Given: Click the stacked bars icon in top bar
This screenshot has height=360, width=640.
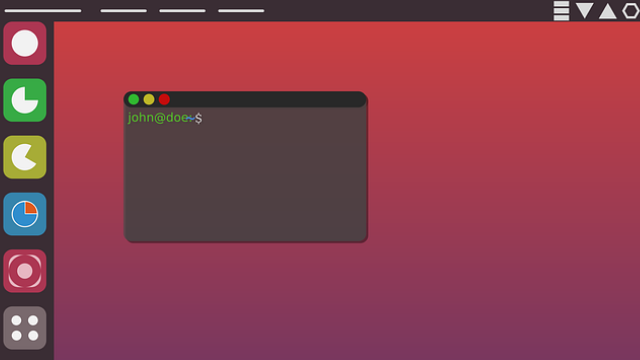Looking at the screenshot, I should [561, 11].
